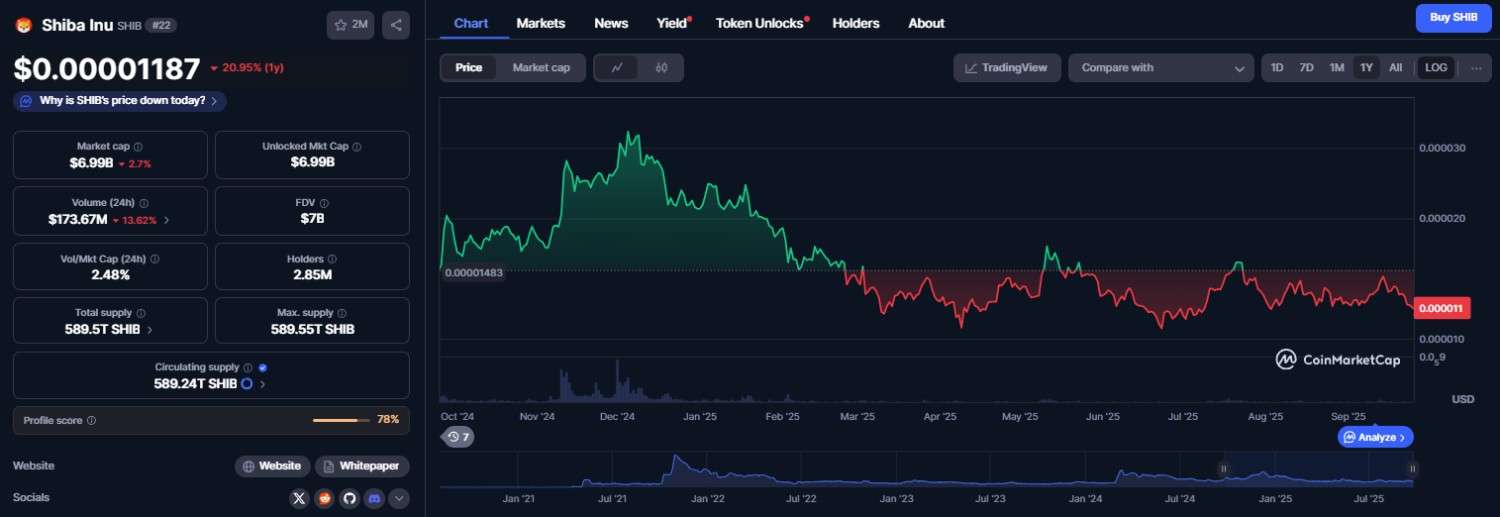
Task: Open the GitHub social link
Action: click(x=349, y=497)
